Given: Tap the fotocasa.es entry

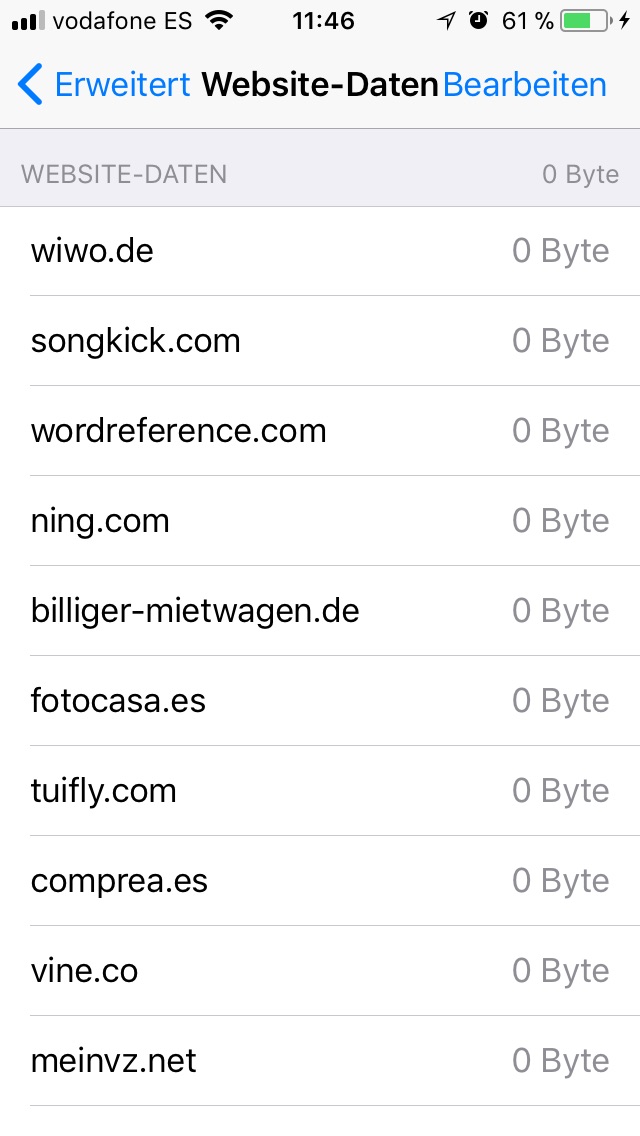Looking at the screenshot, I should [320, 701].
